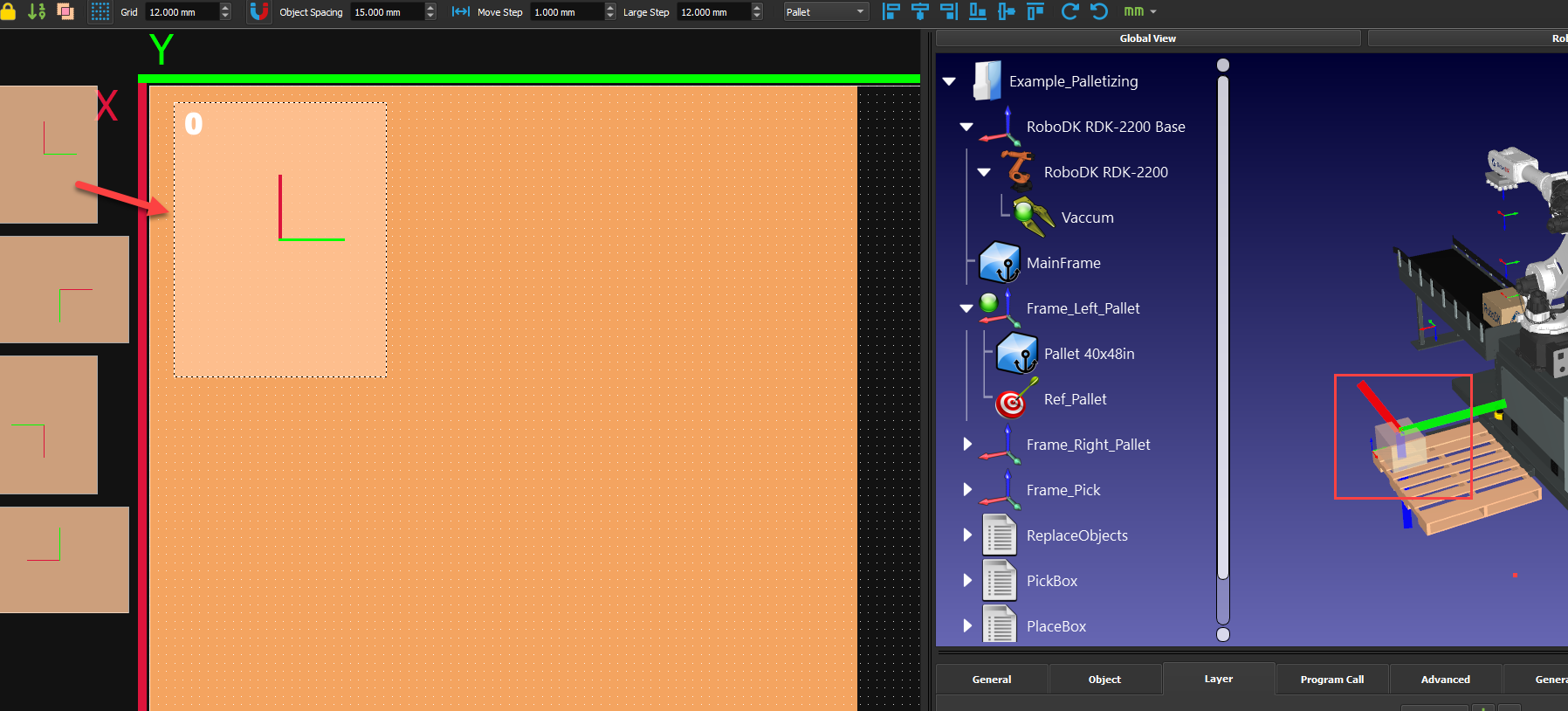Click the align bottom edges icon
1568x711 pixels.
click(x=978, y=12)
